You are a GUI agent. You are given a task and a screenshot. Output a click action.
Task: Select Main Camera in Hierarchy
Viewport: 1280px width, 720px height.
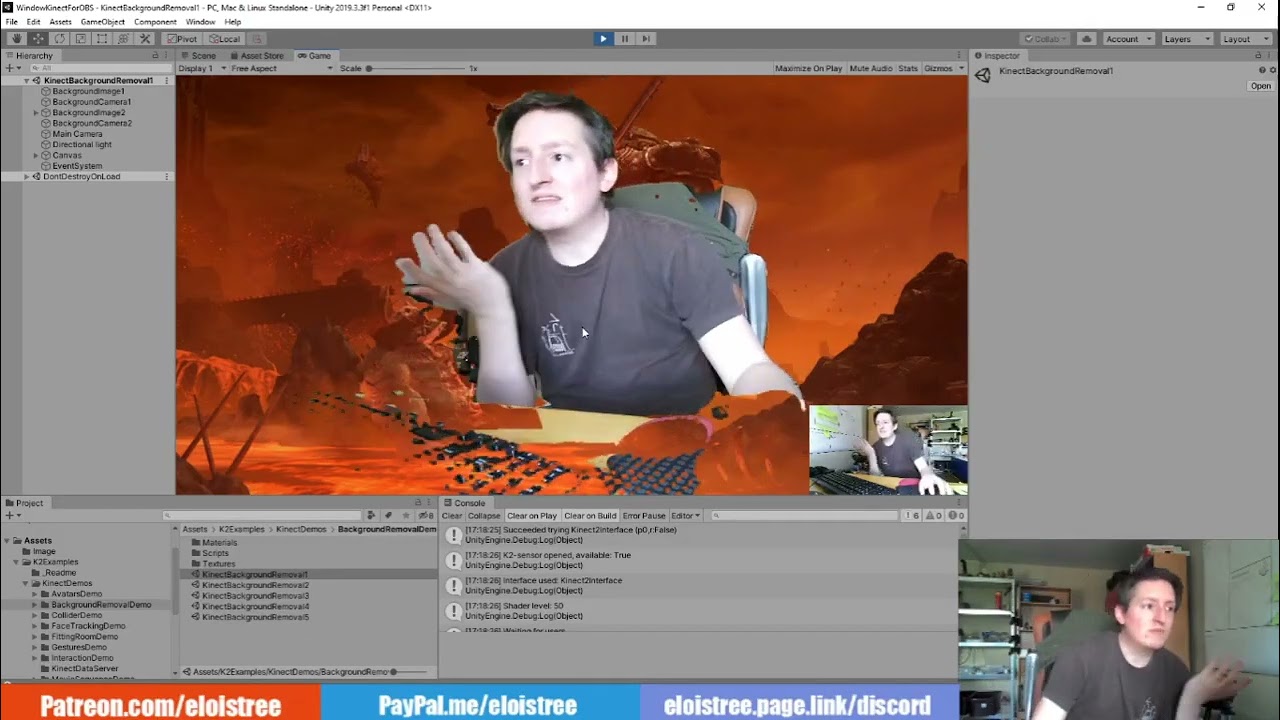(77, 134)
